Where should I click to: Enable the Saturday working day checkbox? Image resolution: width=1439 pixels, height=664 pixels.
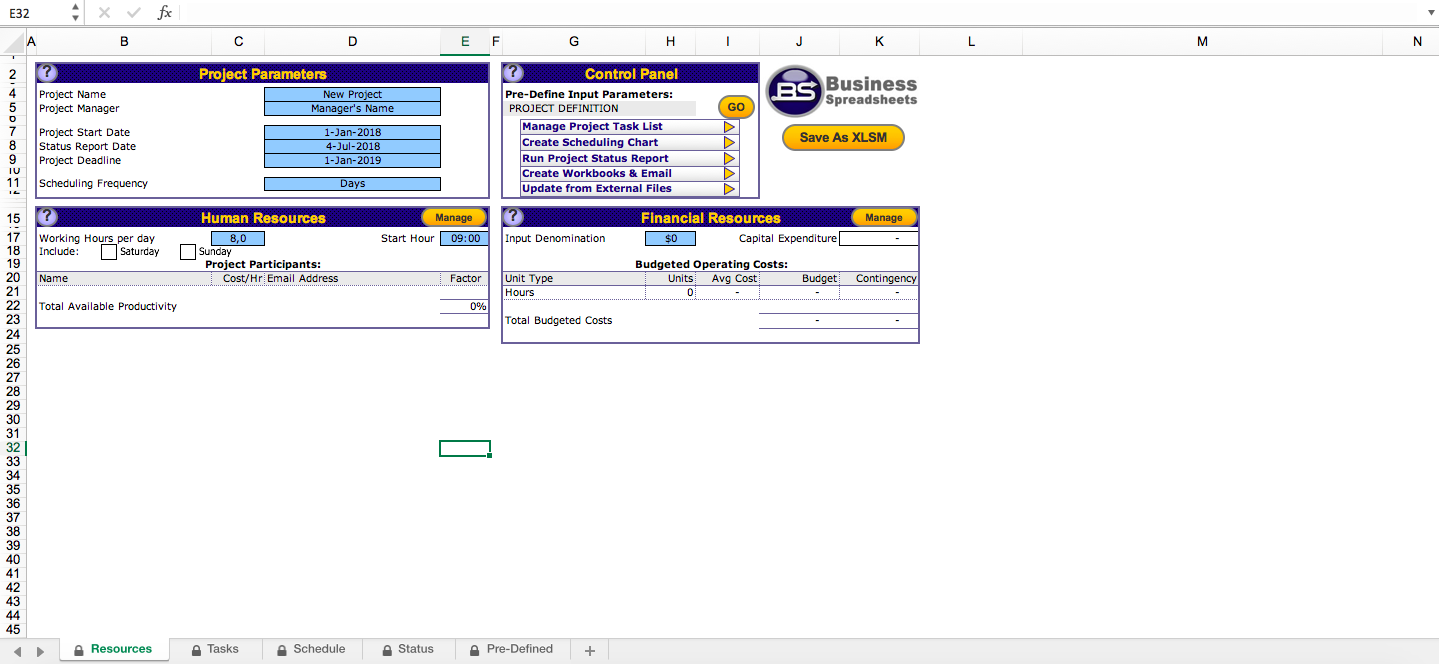pyautogui.click(x=108, y=251)
